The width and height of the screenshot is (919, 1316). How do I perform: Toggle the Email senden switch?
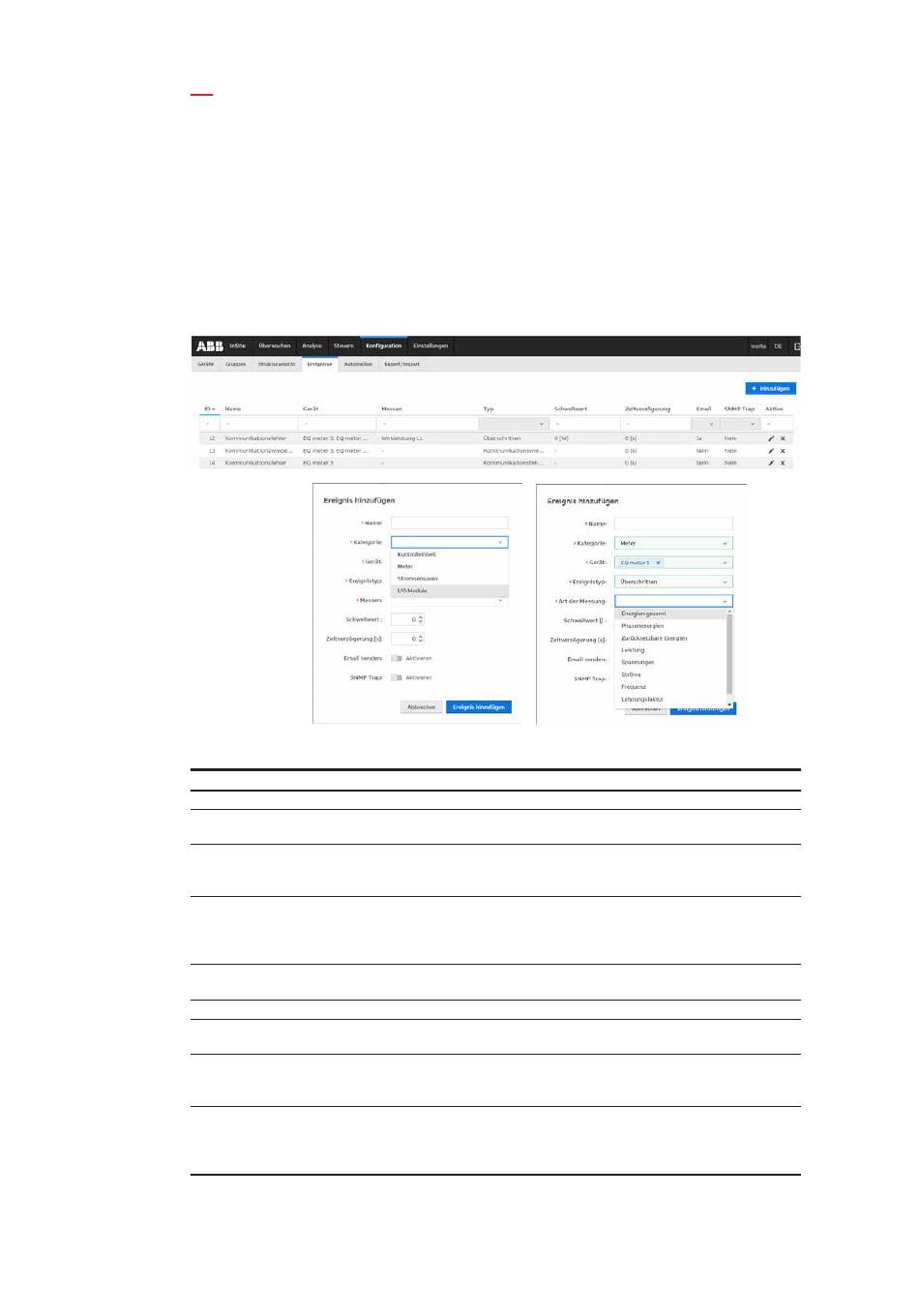click(397, 658)
